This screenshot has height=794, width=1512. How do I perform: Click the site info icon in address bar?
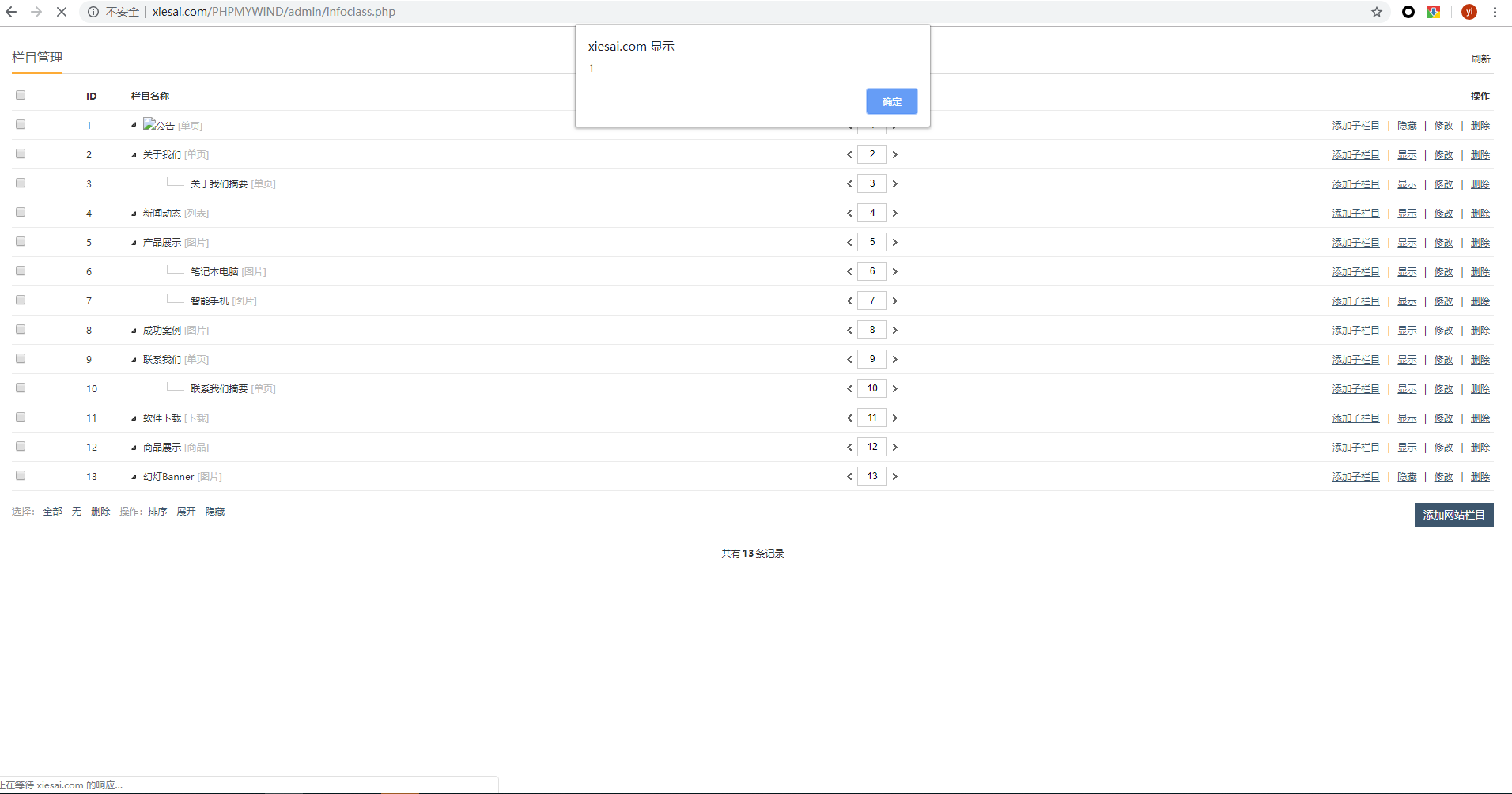click(93, 12)
